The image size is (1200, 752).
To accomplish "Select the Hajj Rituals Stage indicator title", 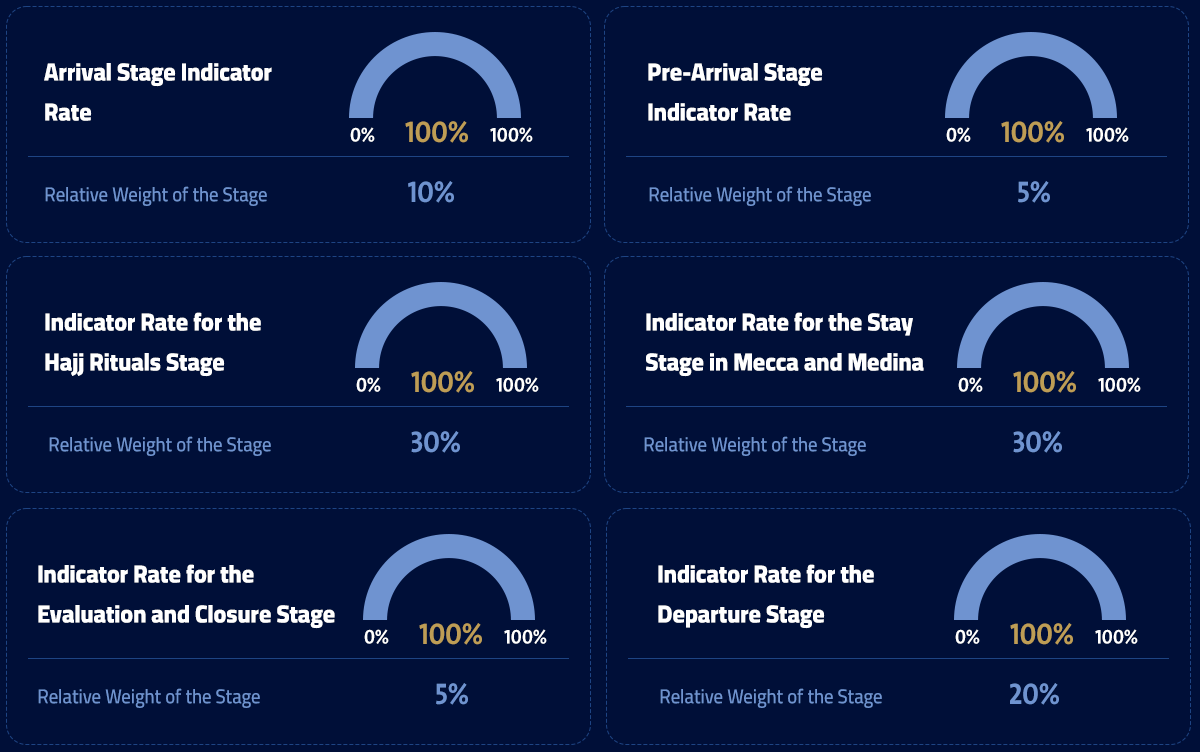I will (152, 342).
